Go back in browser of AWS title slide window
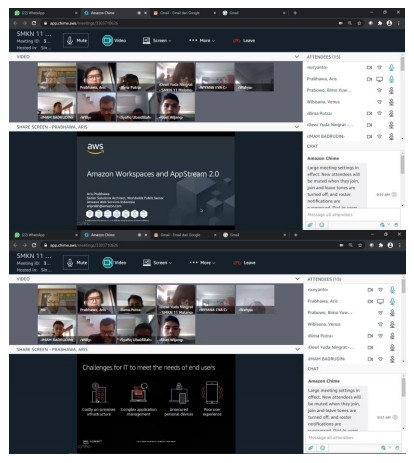This screenshot has height=463, width=414. 15,23
